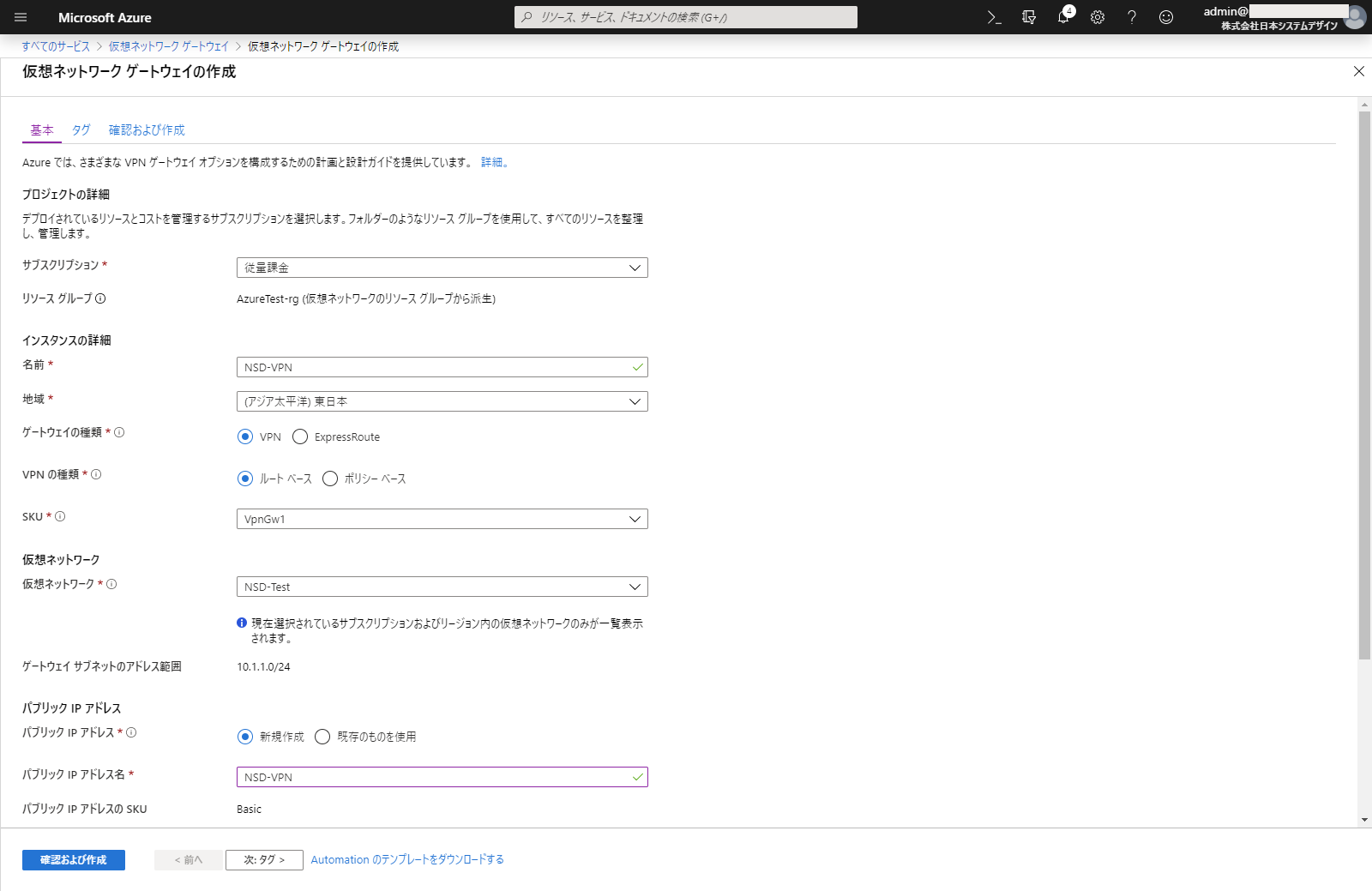
Task: Switch to the タグ tab
Action: pos(81,130)
